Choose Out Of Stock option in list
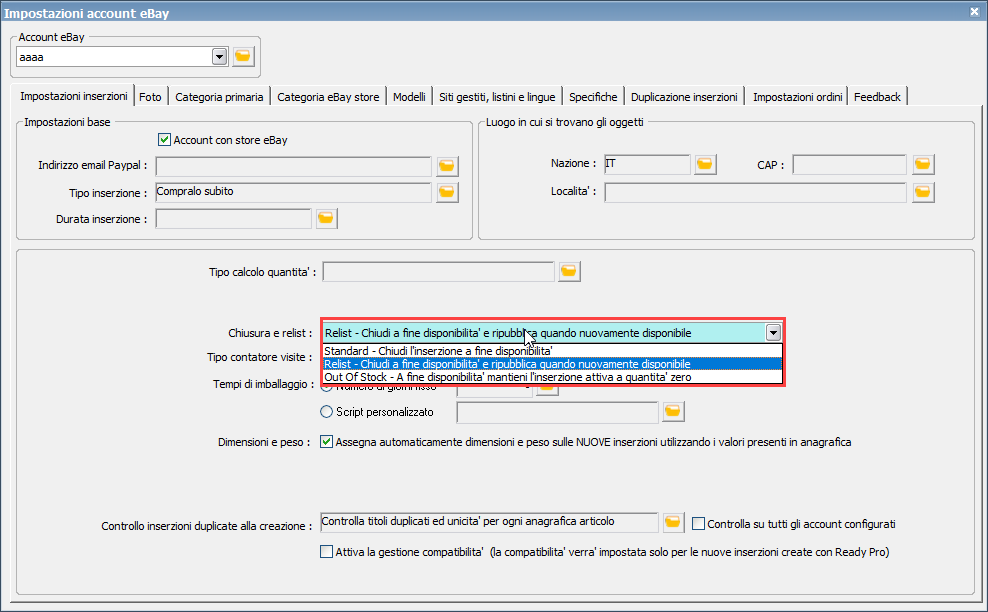This screenshot has height=612, width=988. point(552,377)
